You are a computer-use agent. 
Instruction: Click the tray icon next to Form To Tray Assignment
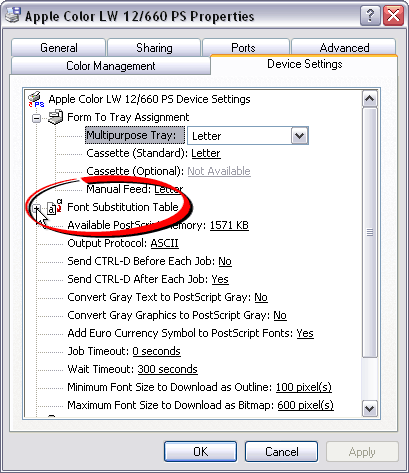[55, 117]
